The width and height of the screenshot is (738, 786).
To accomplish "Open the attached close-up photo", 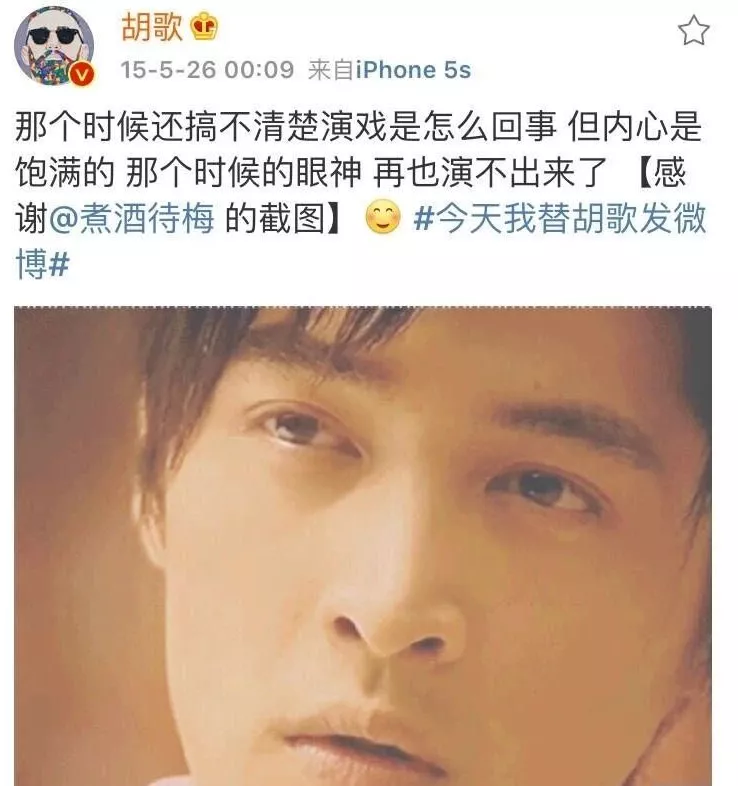I will tap(363, 546).
